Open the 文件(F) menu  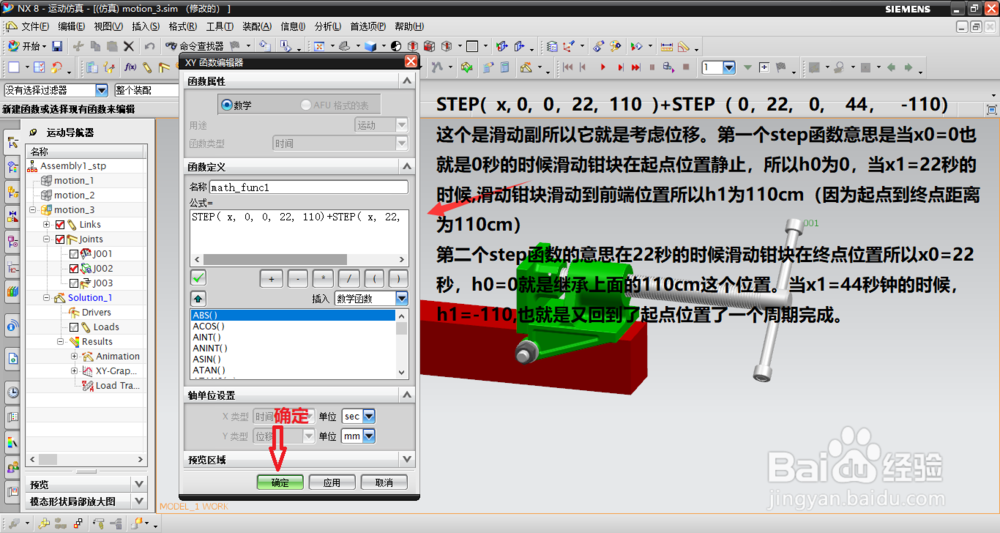(x=34, y=26)
